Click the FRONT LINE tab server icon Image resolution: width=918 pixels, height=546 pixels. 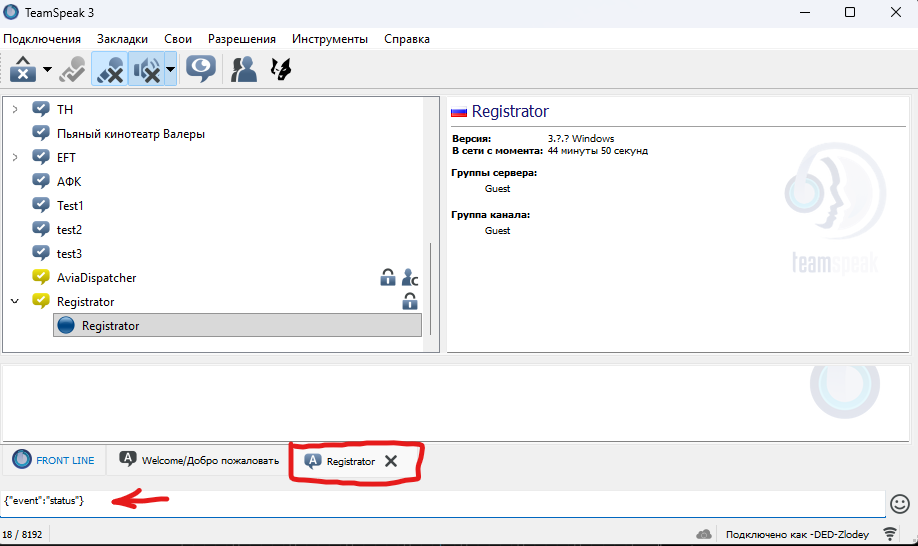22,459
